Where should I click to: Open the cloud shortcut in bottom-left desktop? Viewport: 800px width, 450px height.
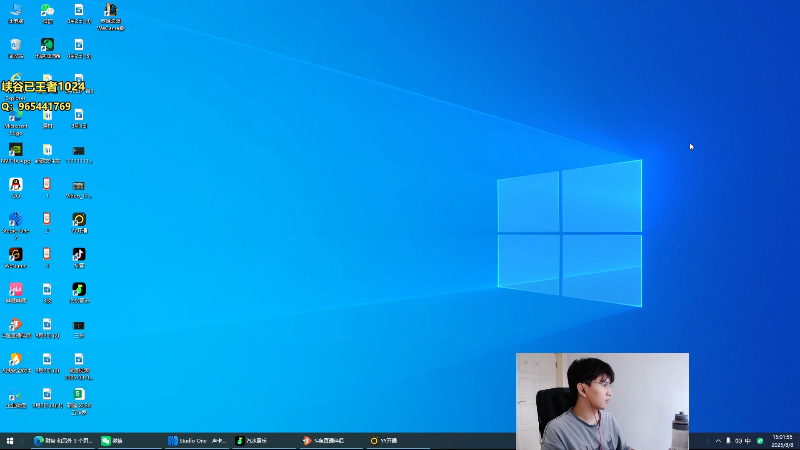pyautogui.click(x=16, y=398)
